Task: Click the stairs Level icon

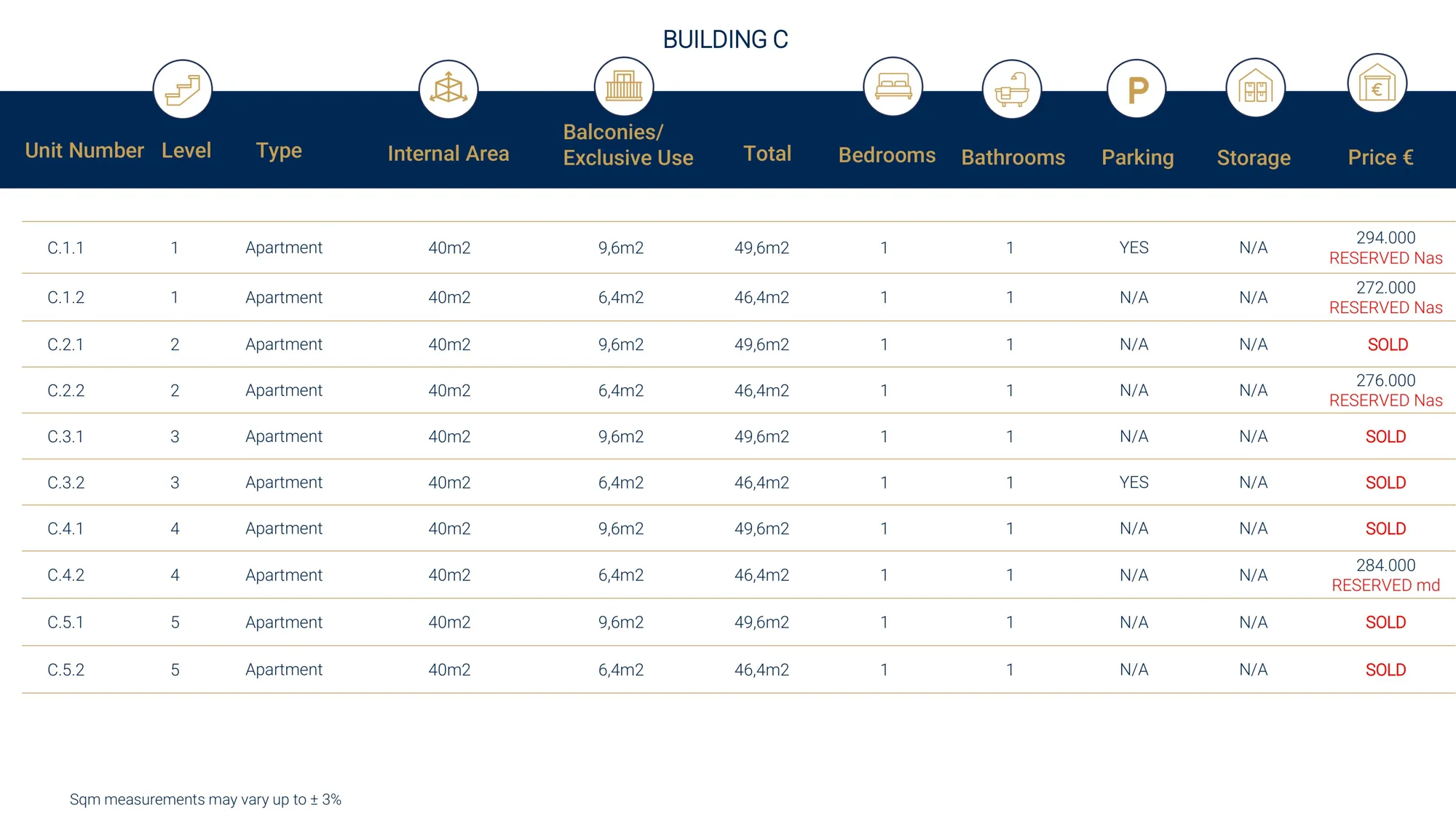Action: click(183, 90)
